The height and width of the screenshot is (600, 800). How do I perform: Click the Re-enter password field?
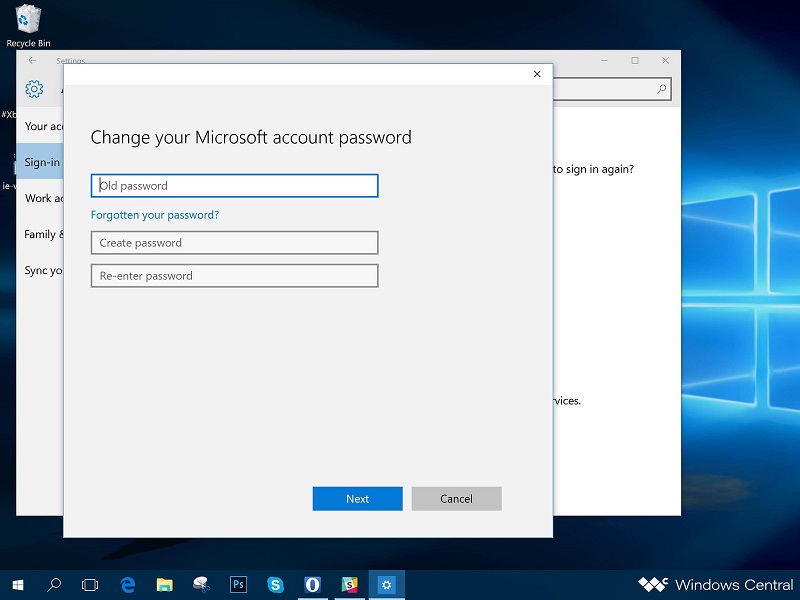234,276
